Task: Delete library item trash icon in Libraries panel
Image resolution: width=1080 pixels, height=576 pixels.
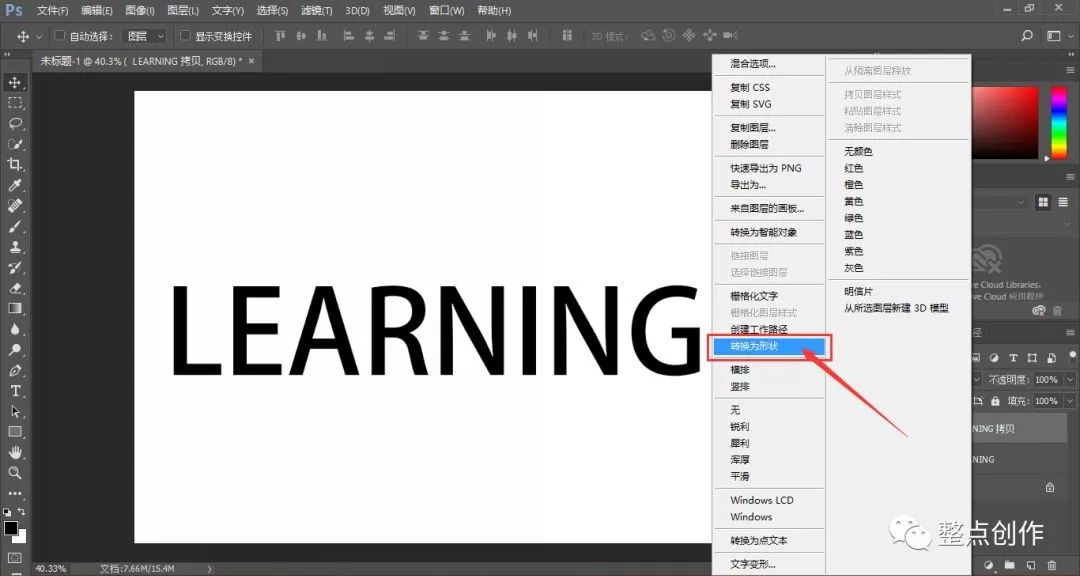Action: click(x=1057, y=311)
